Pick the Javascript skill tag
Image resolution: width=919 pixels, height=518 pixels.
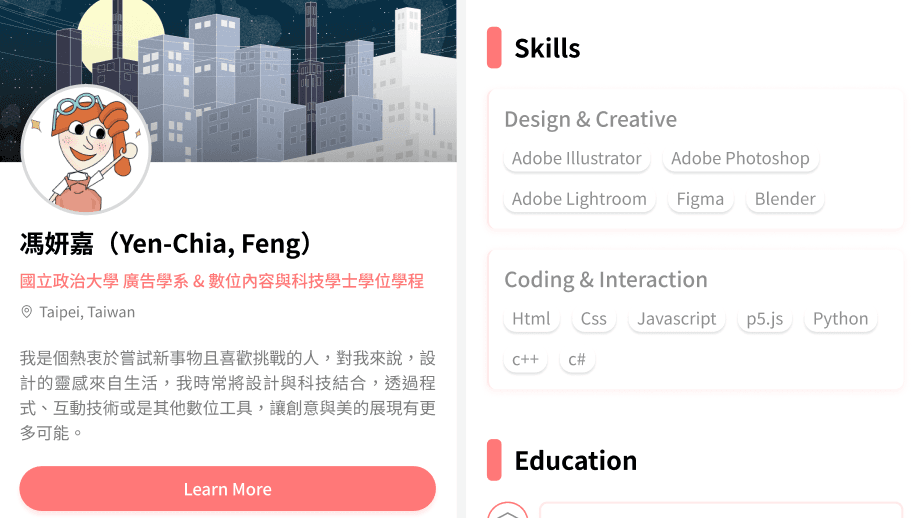[676, 319]
